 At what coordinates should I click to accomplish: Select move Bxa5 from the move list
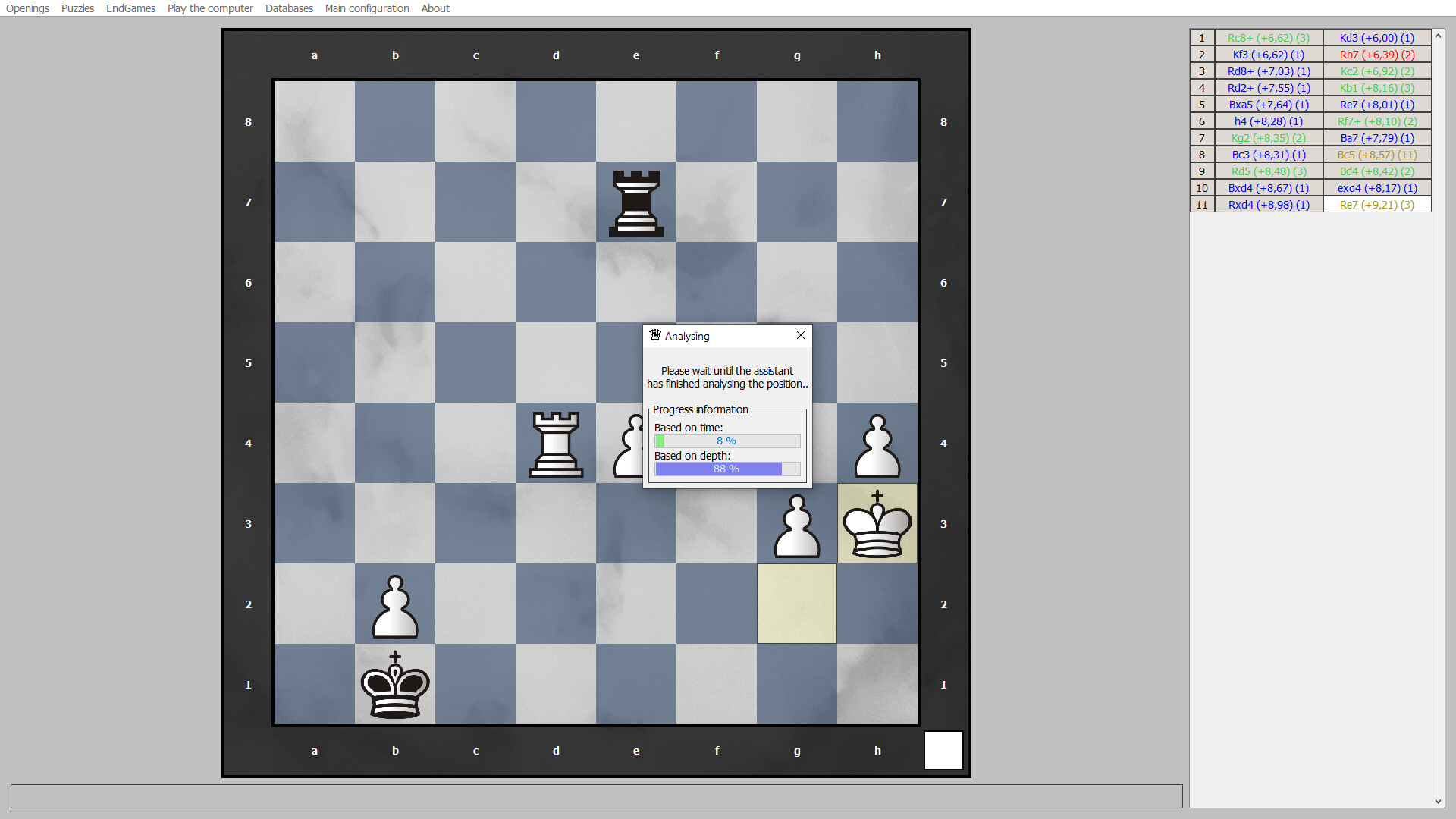click(1269, 104)
